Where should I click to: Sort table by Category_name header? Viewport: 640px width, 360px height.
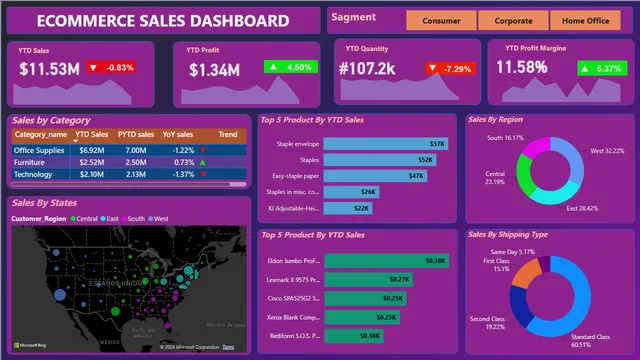(x=40, y=134)
